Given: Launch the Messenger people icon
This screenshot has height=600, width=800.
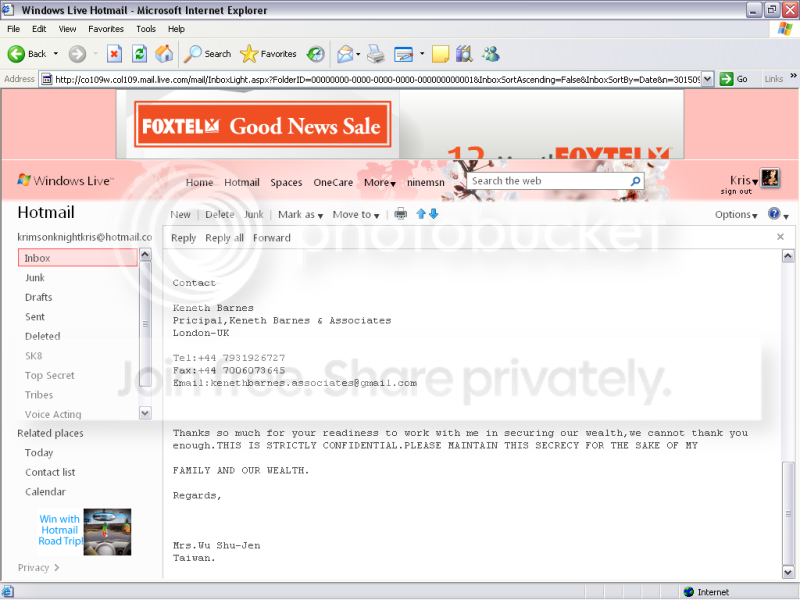Looking at the screenshot, I should click(491, 54).
